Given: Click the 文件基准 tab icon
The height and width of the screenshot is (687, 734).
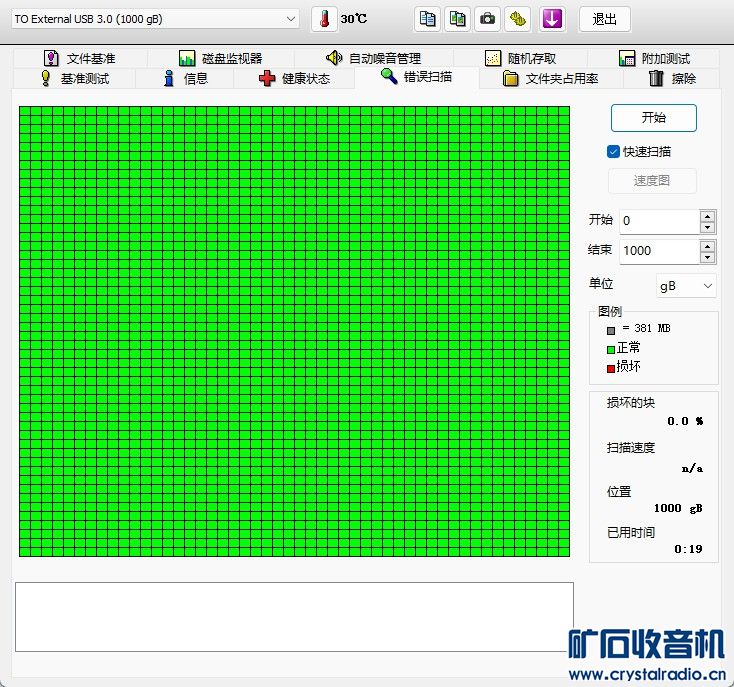Looking at the screenshot, I should click(51, 58).
